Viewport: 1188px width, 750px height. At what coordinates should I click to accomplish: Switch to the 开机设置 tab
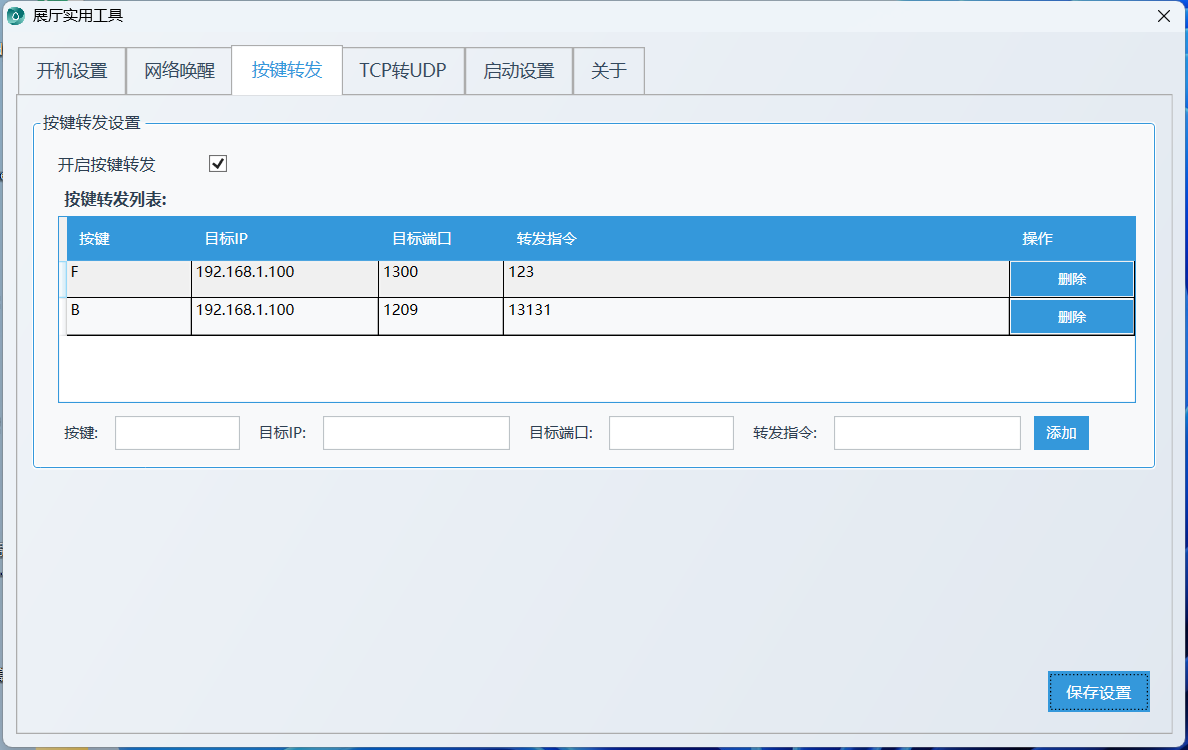pyautogui.click(x=72, y=71)
